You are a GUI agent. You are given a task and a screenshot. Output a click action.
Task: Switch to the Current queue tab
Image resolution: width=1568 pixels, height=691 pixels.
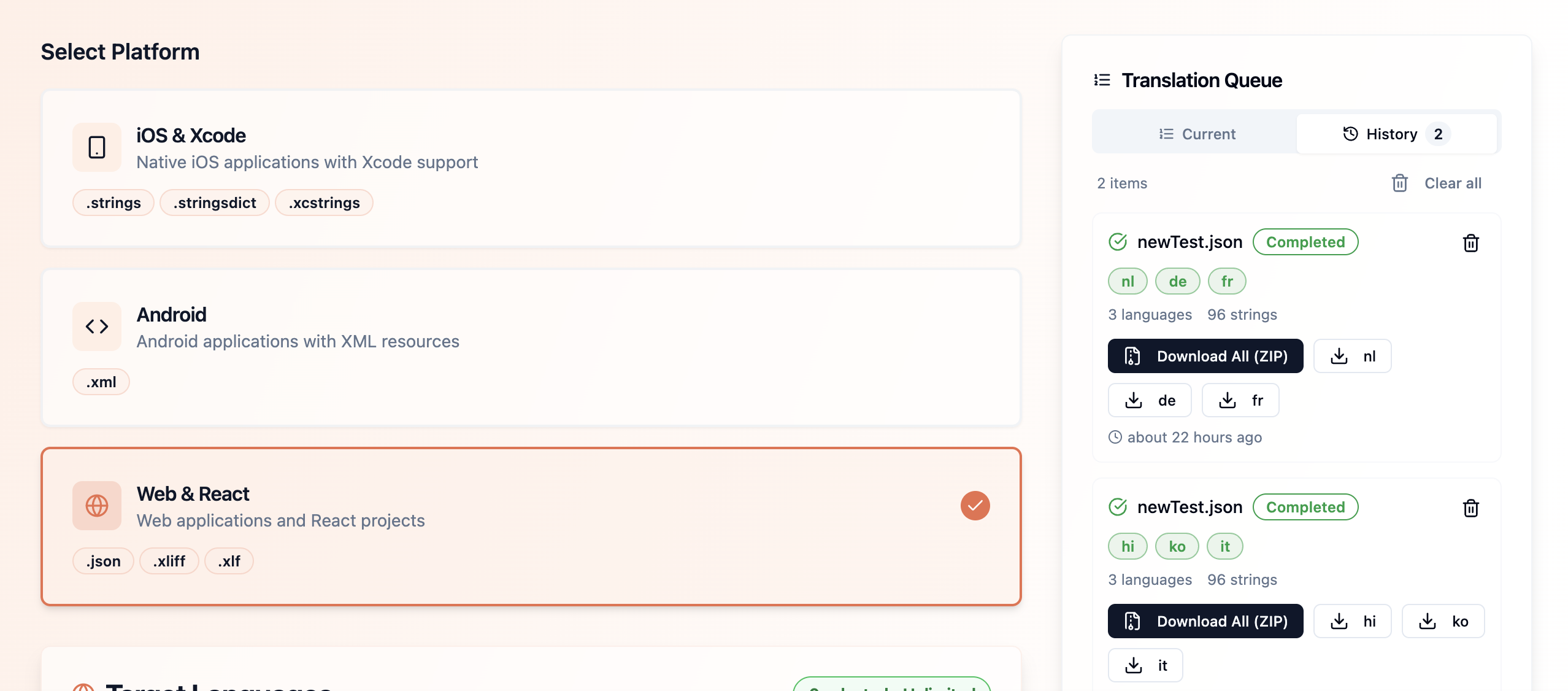click(x=1196, y=133)
